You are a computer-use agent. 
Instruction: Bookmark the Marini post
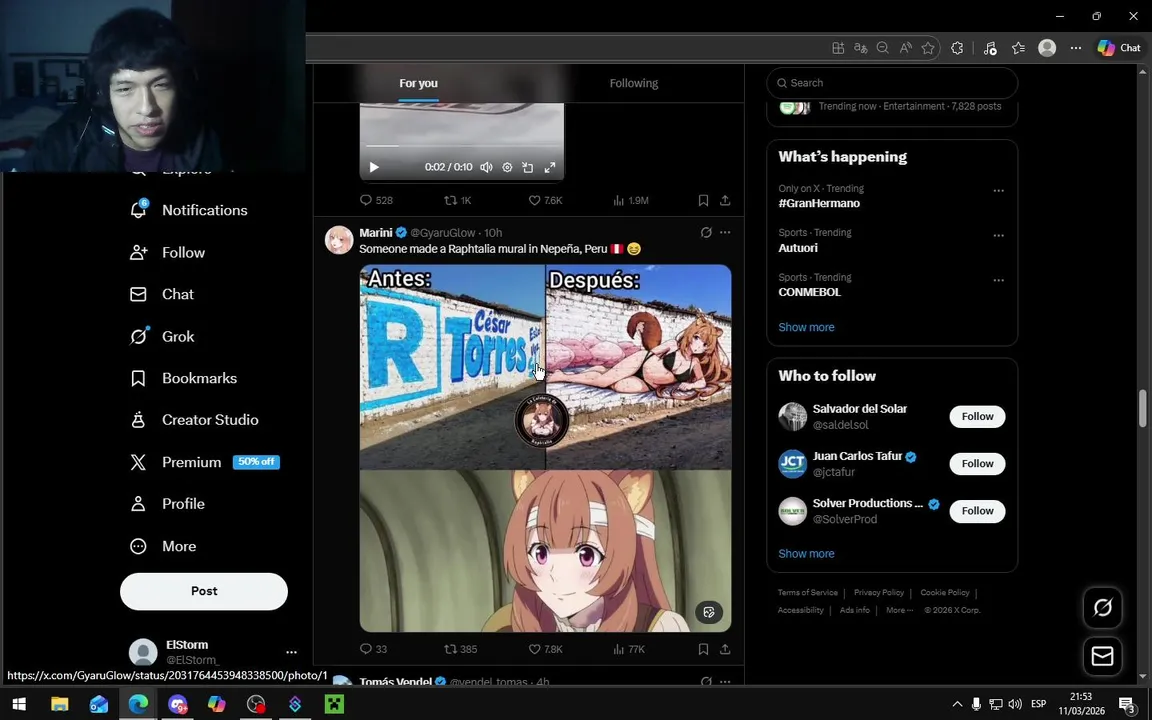tap(703, 649)
